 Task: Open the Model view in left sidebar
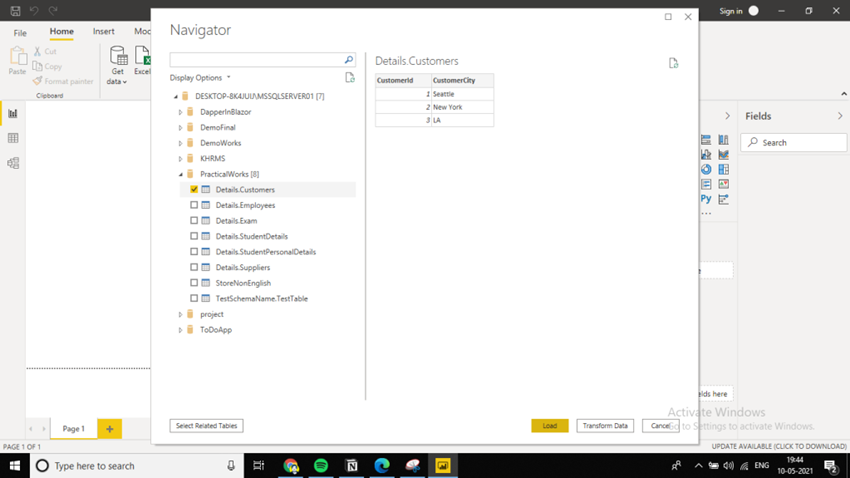pos(13,163)
